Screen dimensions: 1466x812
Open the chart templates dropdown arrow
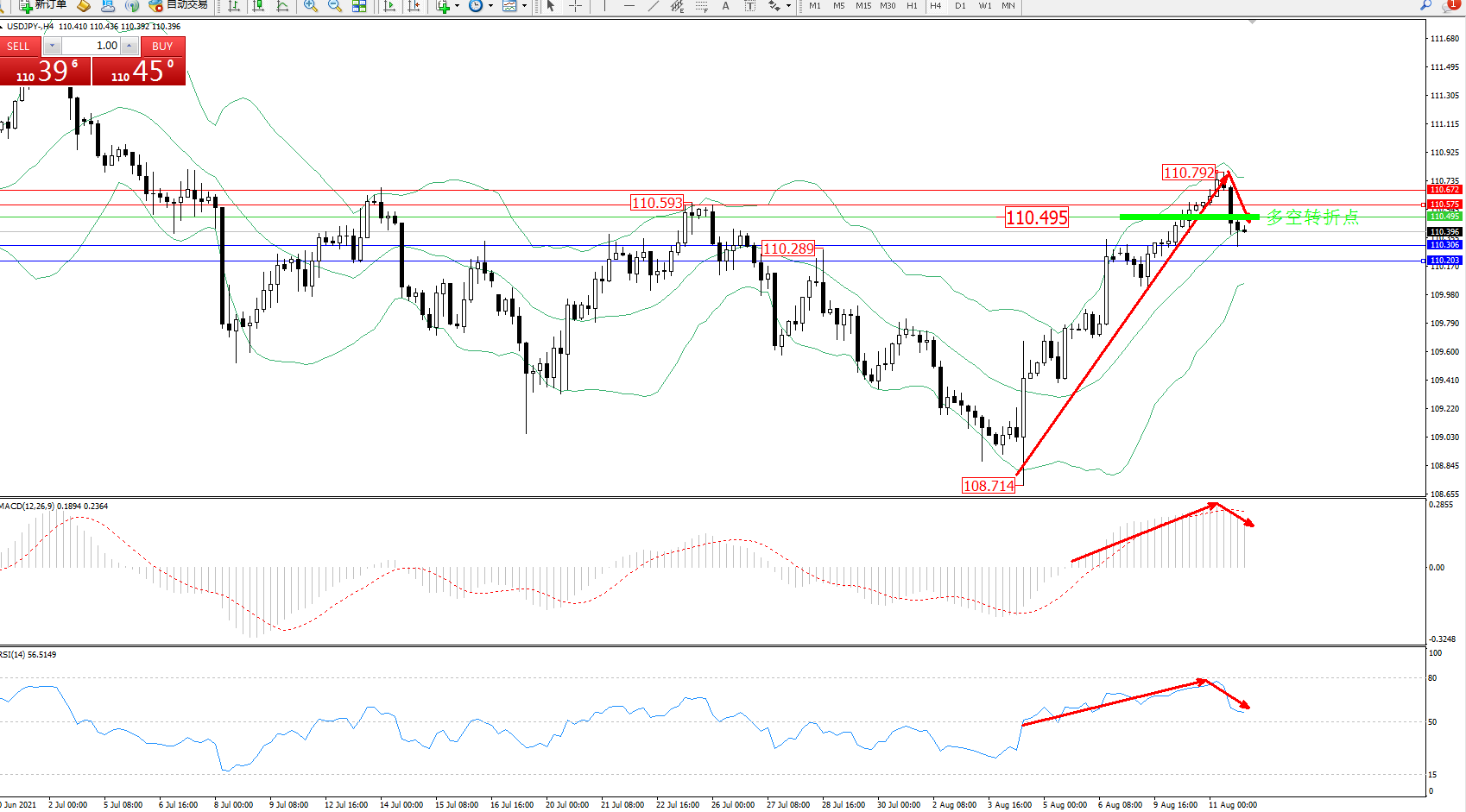click(524, 6)
